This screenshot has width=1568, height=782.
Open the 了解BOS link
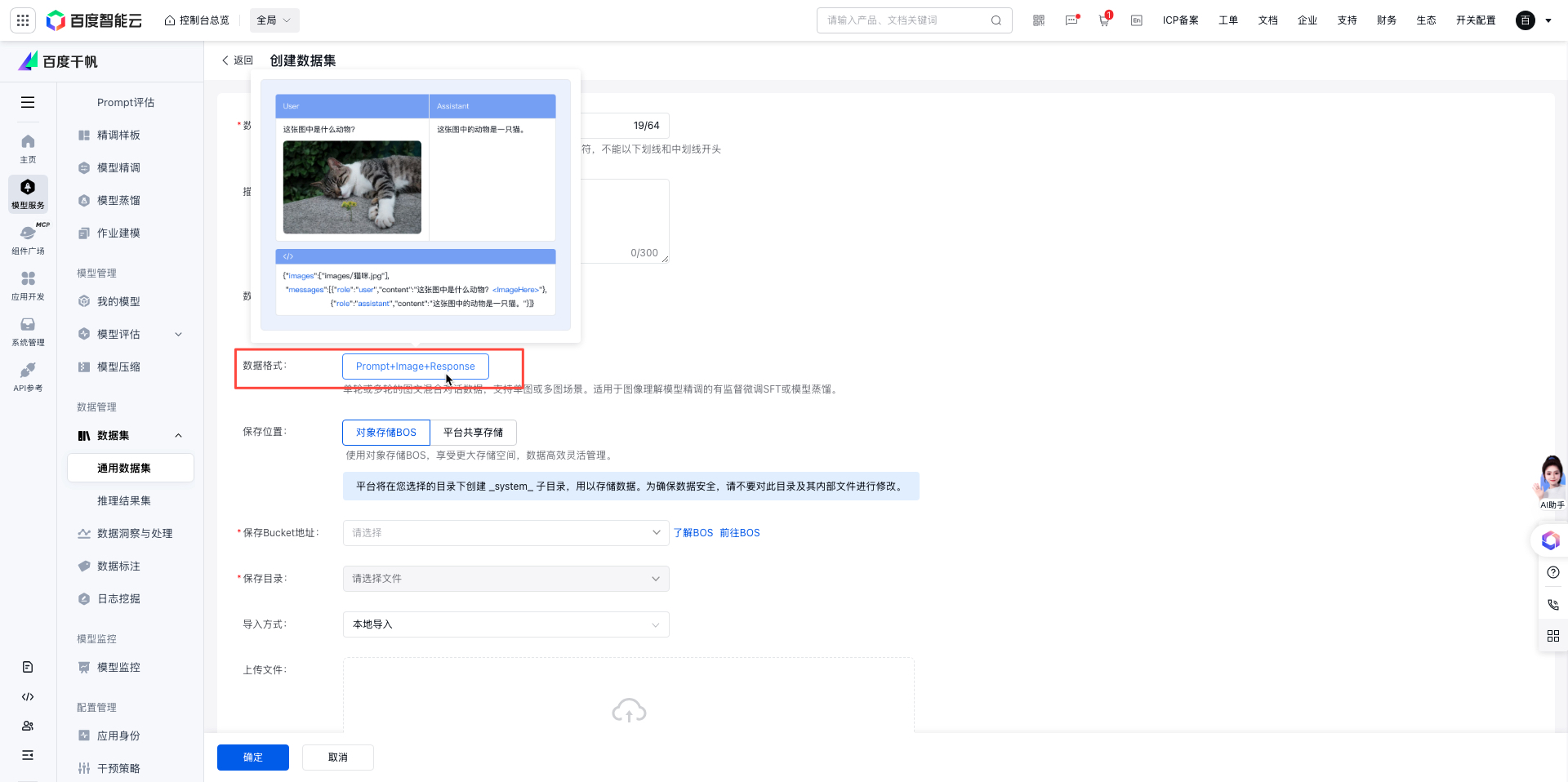(693, 533)
